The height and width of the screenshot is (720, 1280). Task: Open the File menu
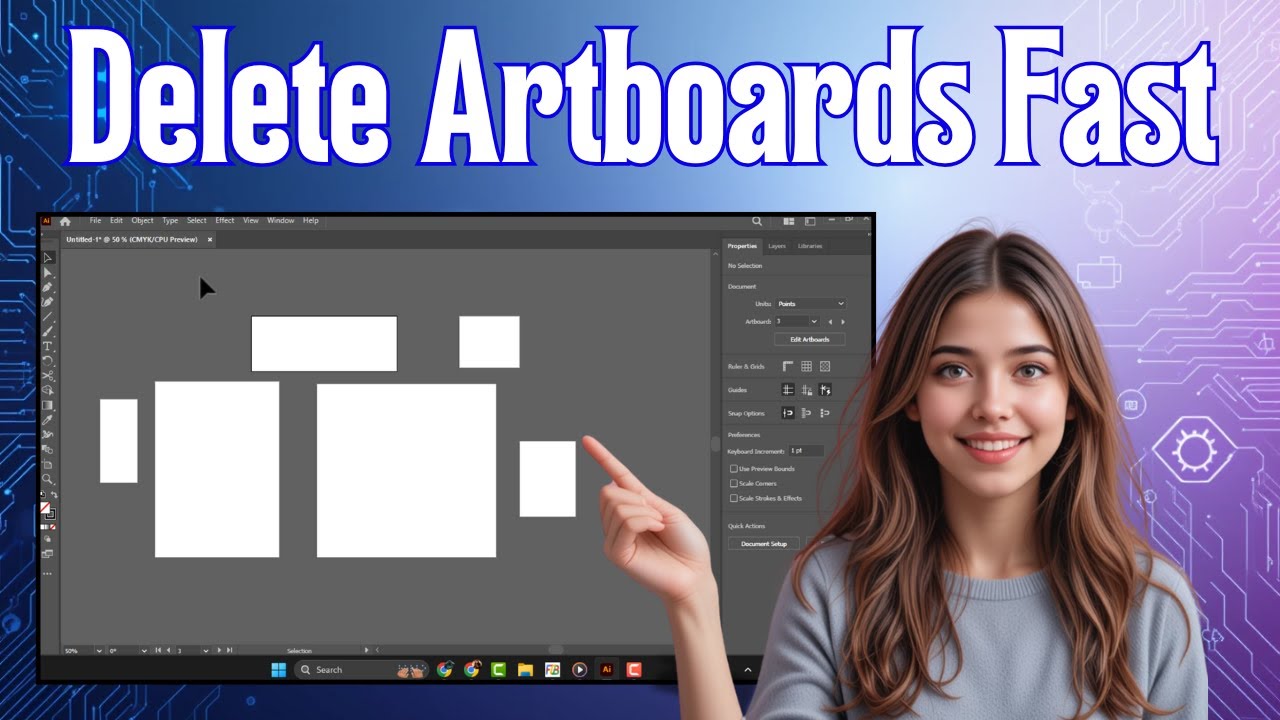(x=95, y=221)
